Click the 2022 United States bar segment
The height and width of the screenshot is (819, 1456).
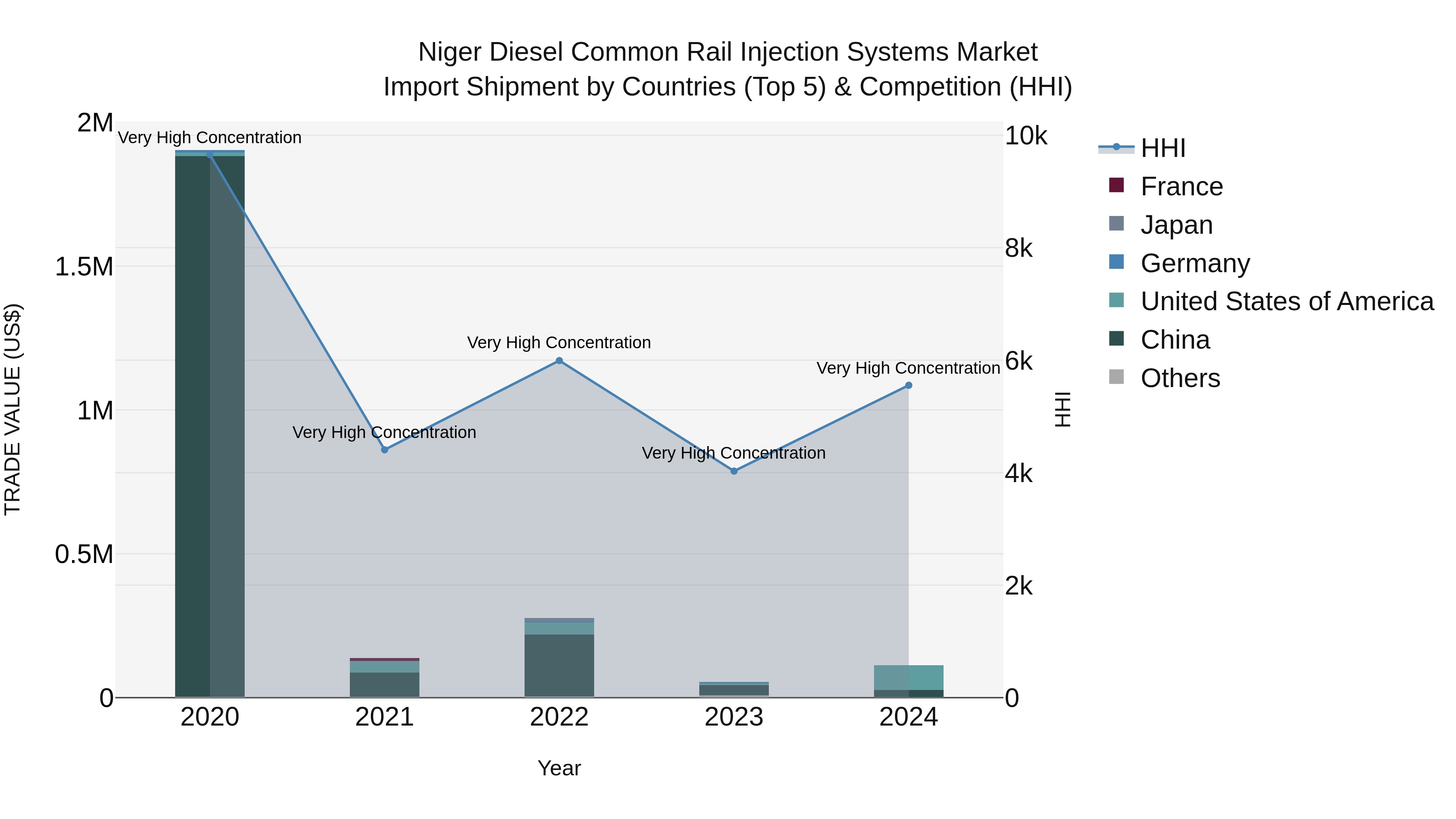click(559, 628)
